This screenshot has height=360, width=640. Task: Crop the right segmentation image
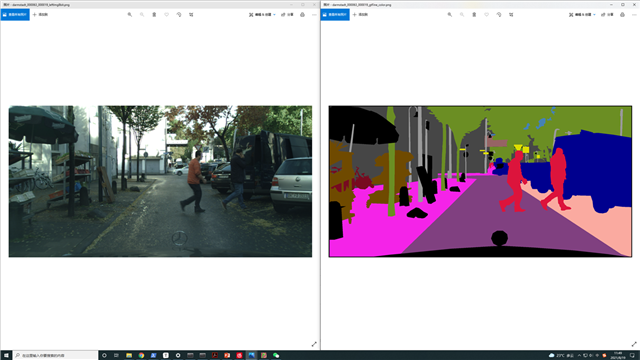tap(511, 15)
